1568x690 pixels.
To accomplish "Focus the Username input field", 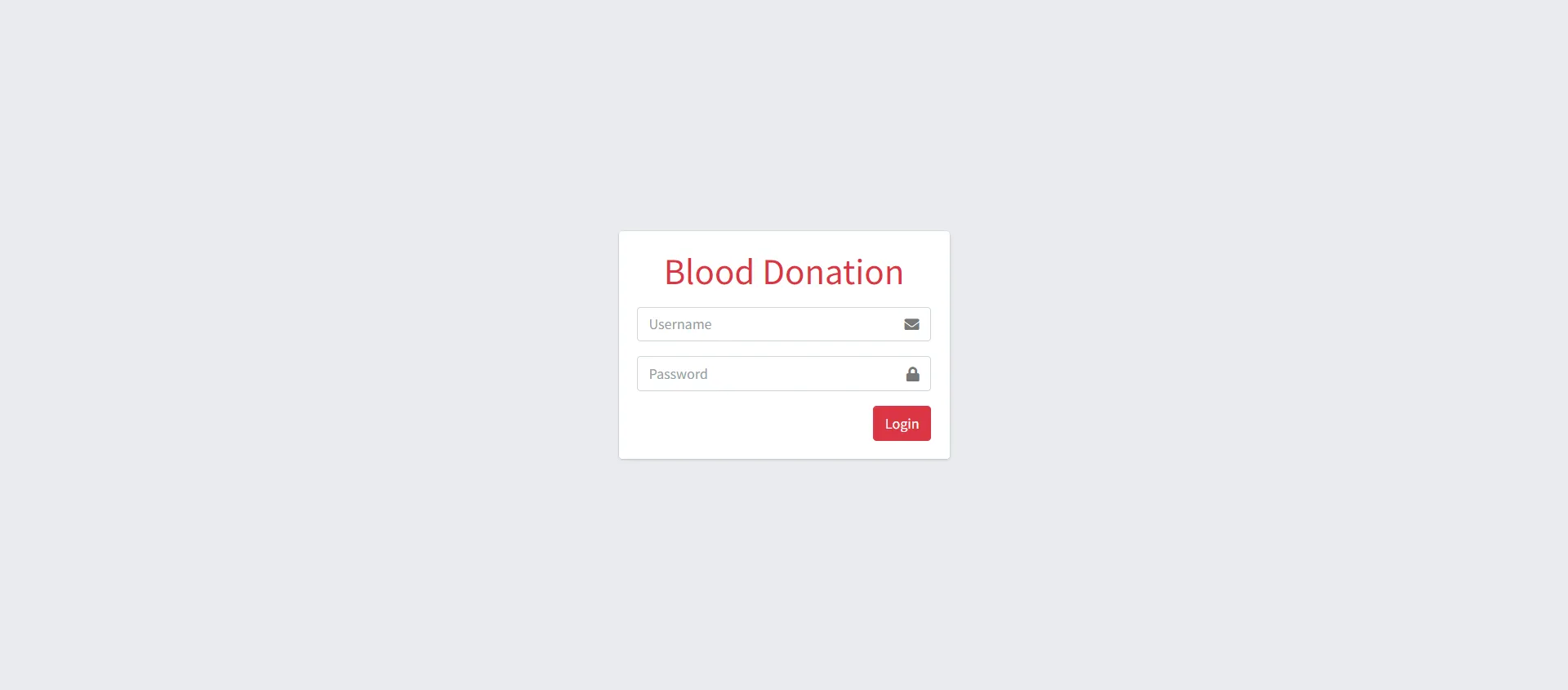I will click(783, 324).
